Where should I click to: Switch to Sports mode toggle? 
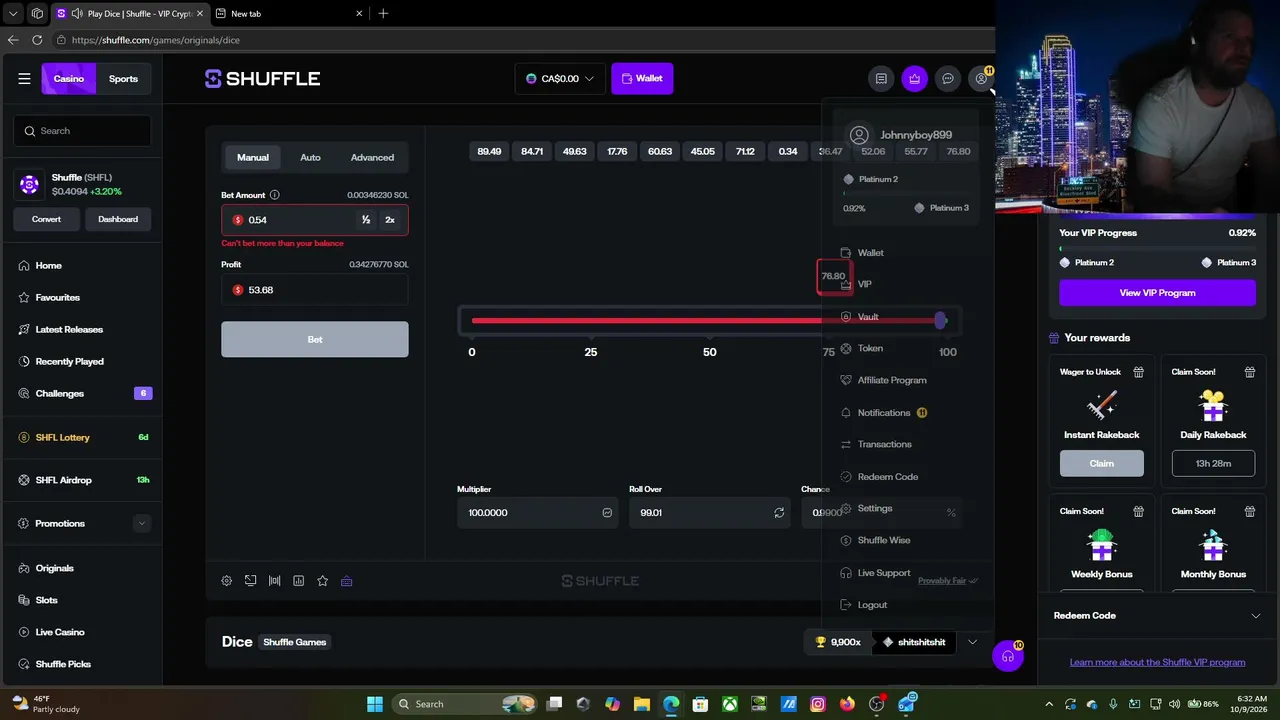[124, 79]
